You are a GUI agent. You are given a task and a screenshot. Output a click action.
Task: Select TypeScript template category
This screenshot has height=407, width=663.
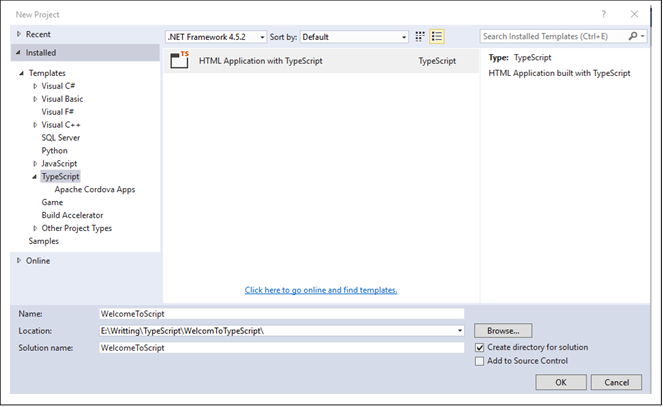point(60,176)
